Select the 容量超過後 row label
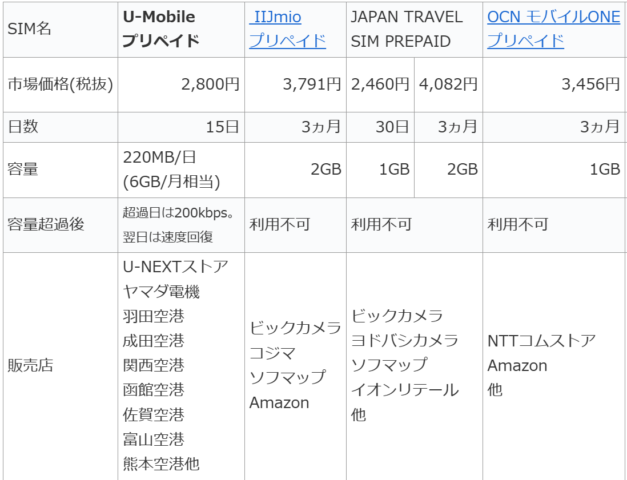This screenshot has width=627, height=480. coord(46,225)
